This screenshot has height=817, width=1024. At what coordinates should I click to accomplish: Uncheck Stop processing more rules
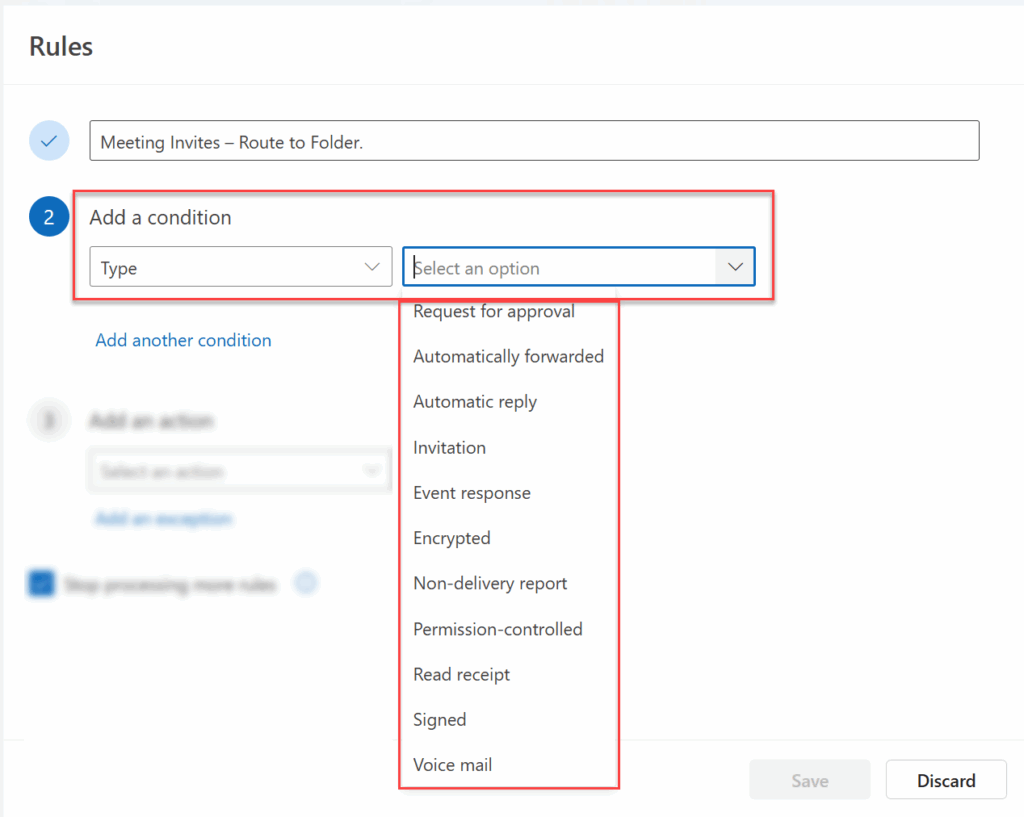39,583
